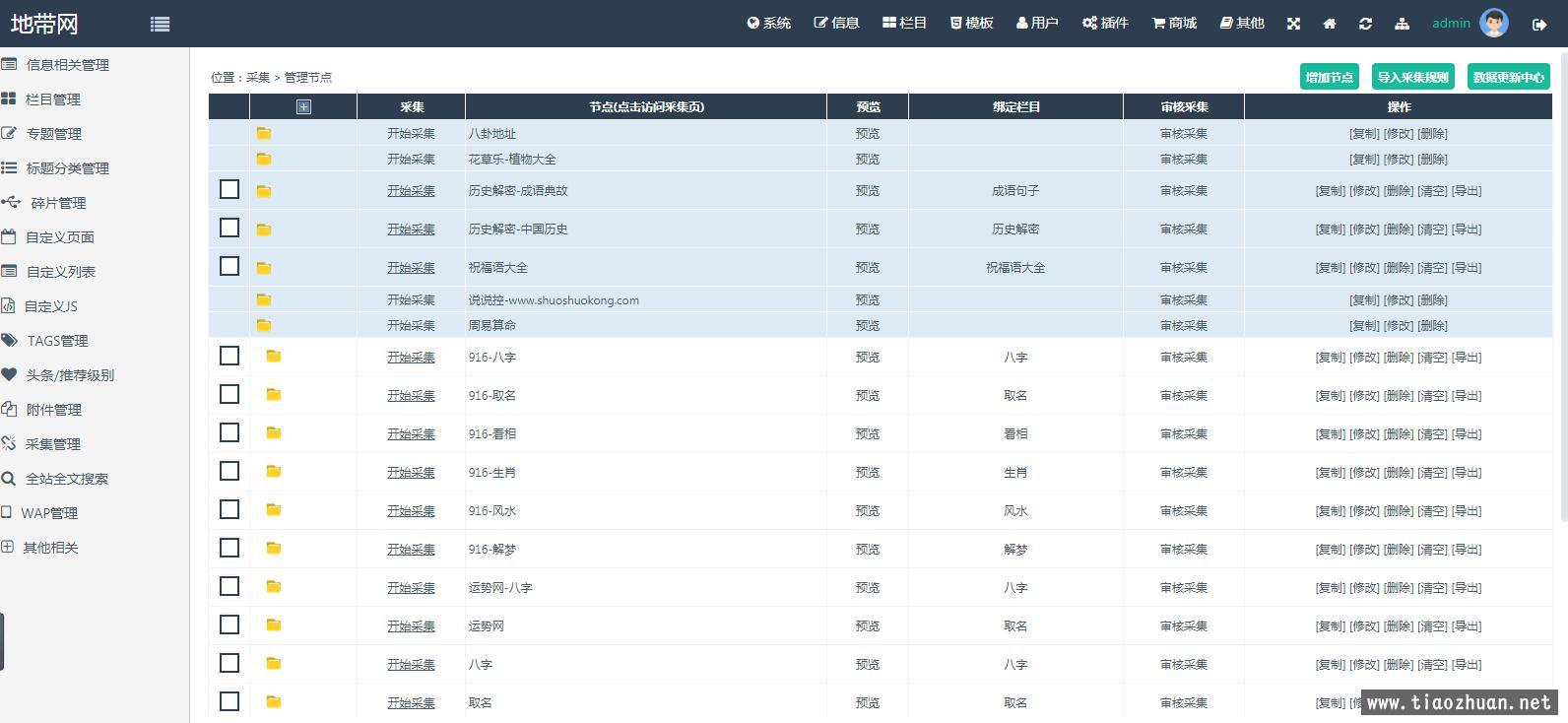The image size is (1568, 723).
Task: Click the hamburger sidebar toggle icon
Action: click(160, 24)
